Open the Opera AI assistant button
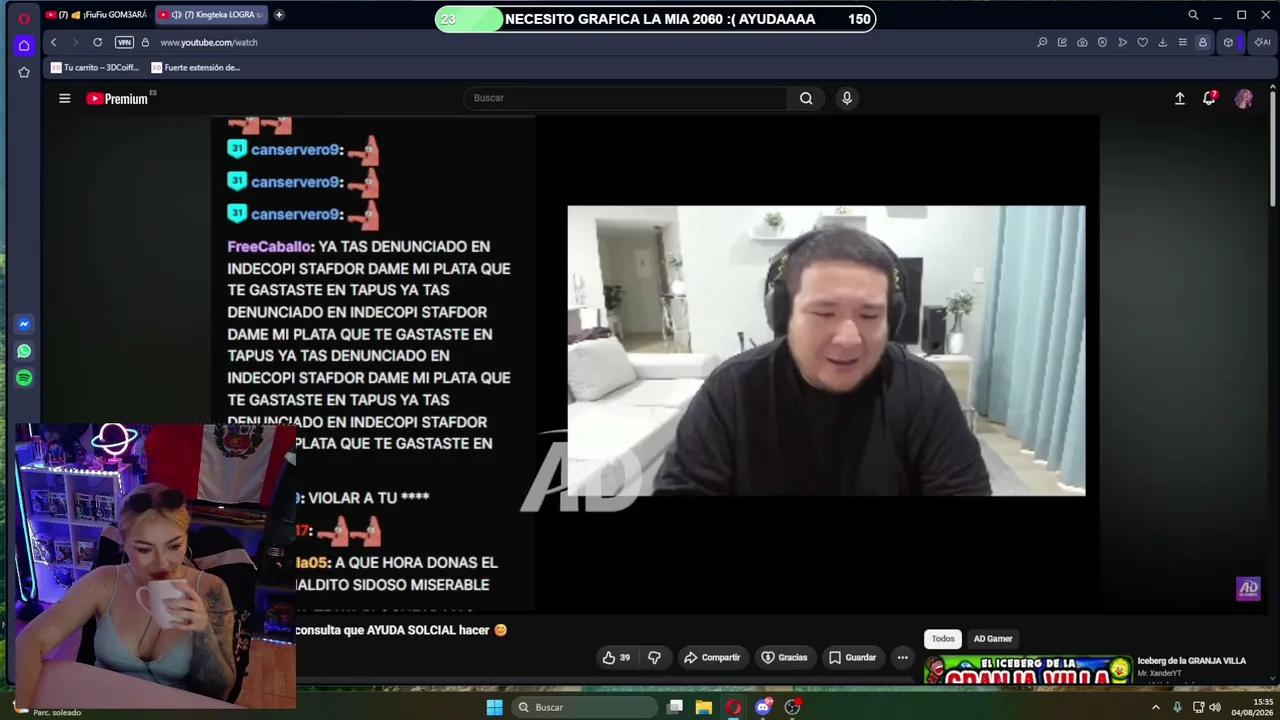The image size is (1280, 720). [1262, 42]
